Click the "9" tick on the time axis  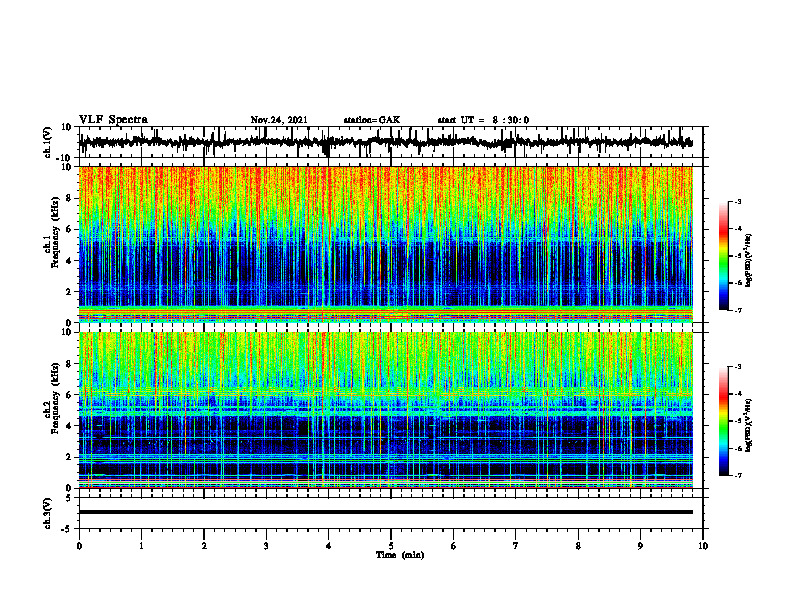point(640,546)
